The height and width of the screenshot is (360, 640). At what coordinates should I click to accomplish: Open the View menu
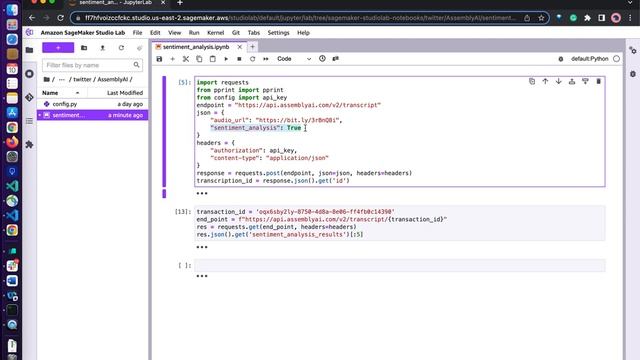pyautogui.click(x=174, y=33)
